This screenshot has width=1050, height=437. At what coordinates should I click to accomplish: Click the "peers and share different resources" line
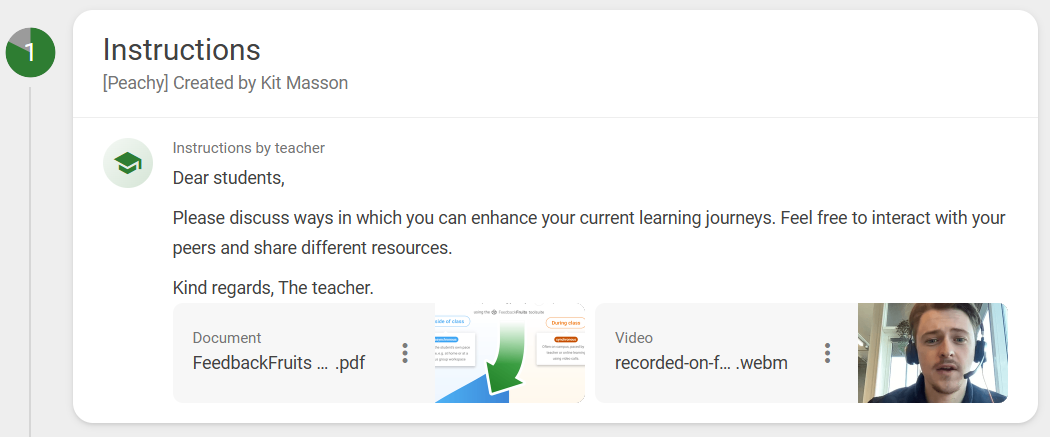[x=312, y=248]
